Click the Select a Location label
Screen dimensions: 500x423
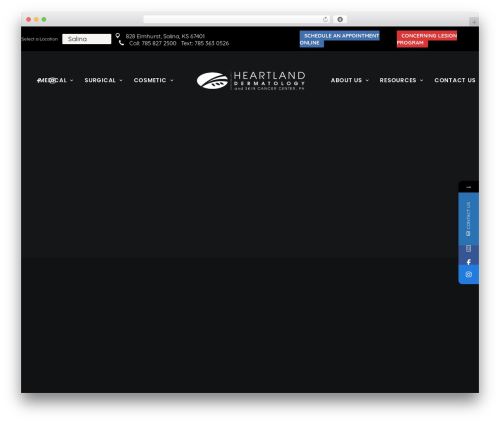point(40,39)
